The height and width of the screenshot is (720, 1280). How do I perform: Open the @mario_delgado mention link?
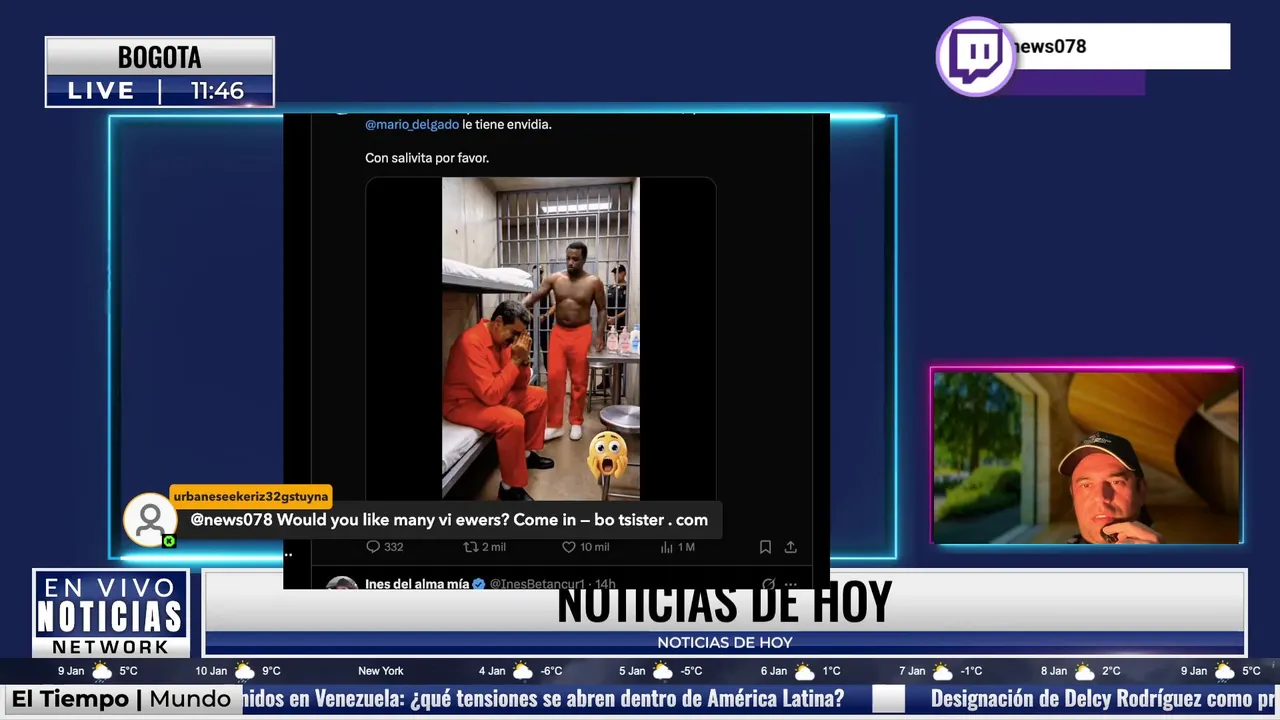(412, 125)
